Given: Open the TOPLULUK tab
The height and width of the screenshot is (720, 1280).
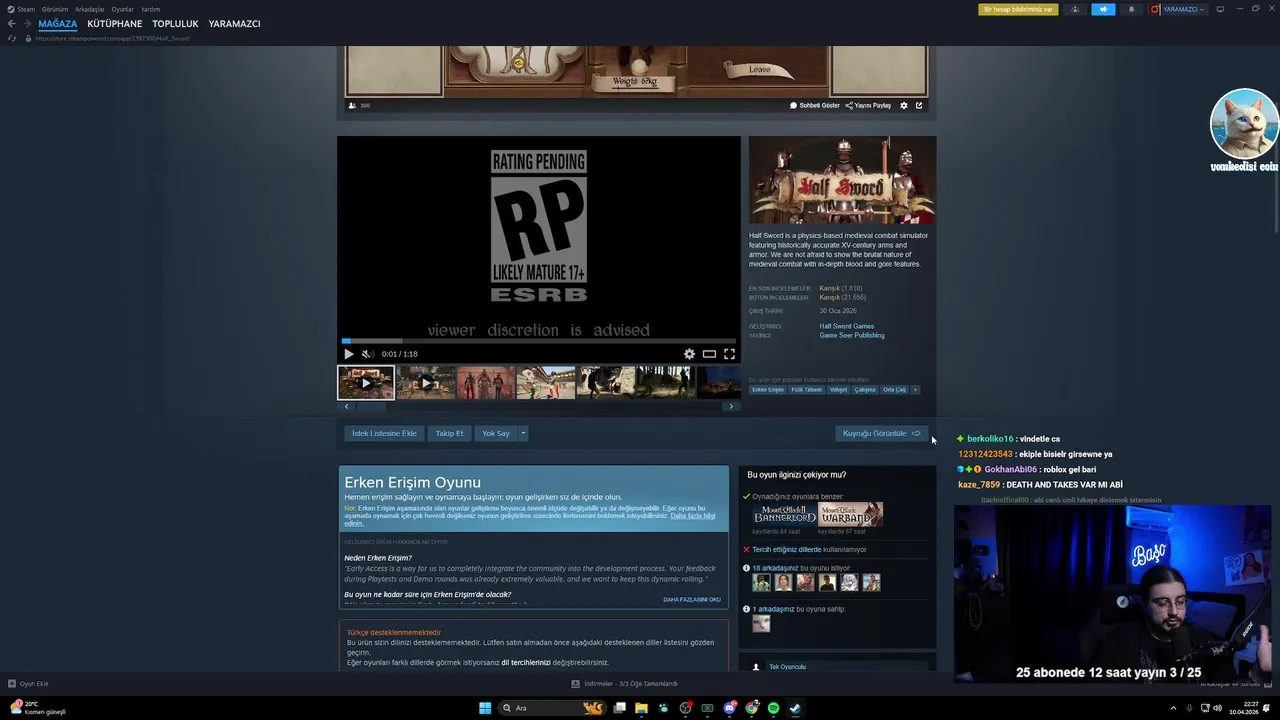Looking at the screenshot, I should click(175, 24).
